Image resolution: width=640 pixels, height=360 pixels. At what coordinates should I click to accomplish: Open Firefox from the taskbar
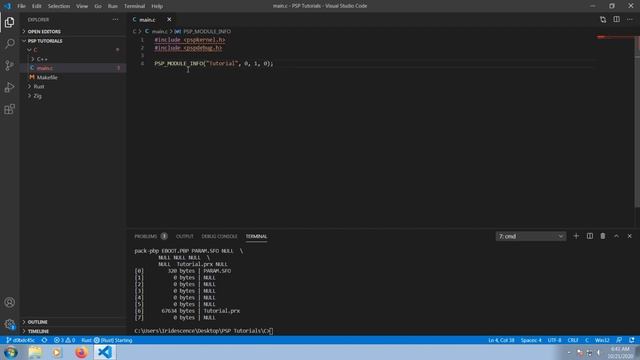click(x=81, y=352)
